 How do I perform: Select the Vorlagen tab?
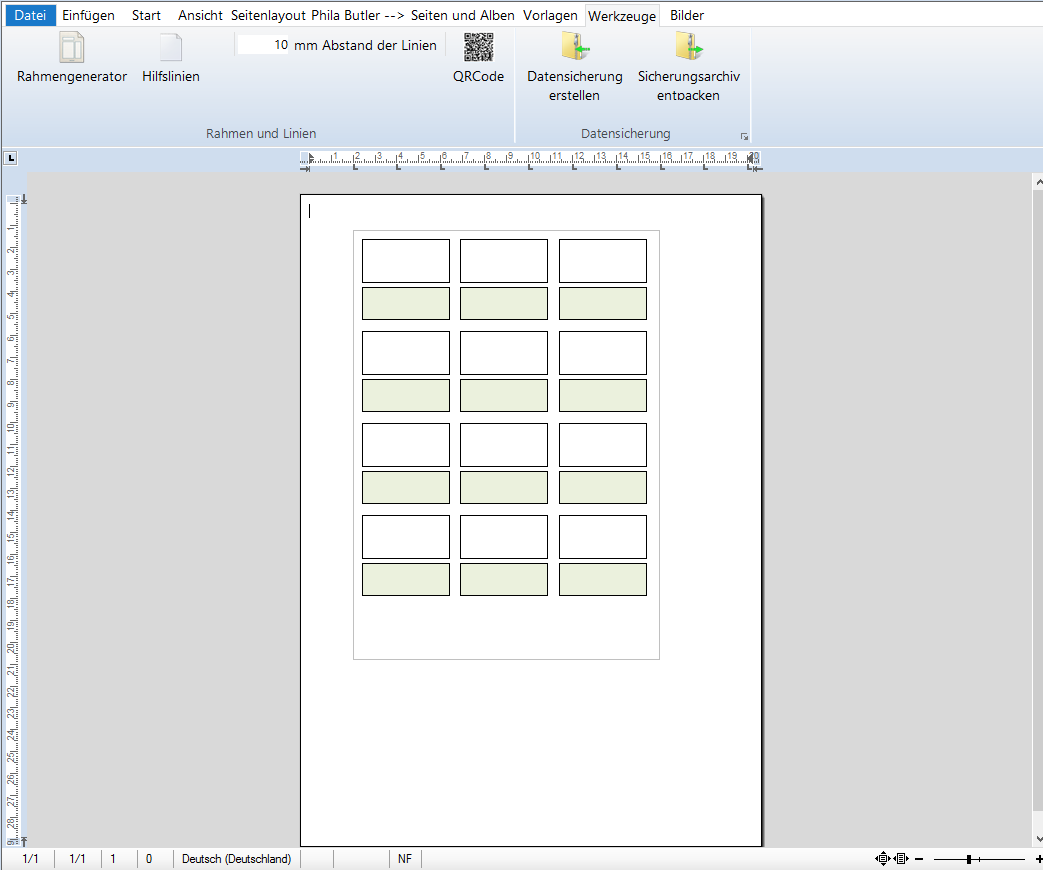tap(550, 15)
